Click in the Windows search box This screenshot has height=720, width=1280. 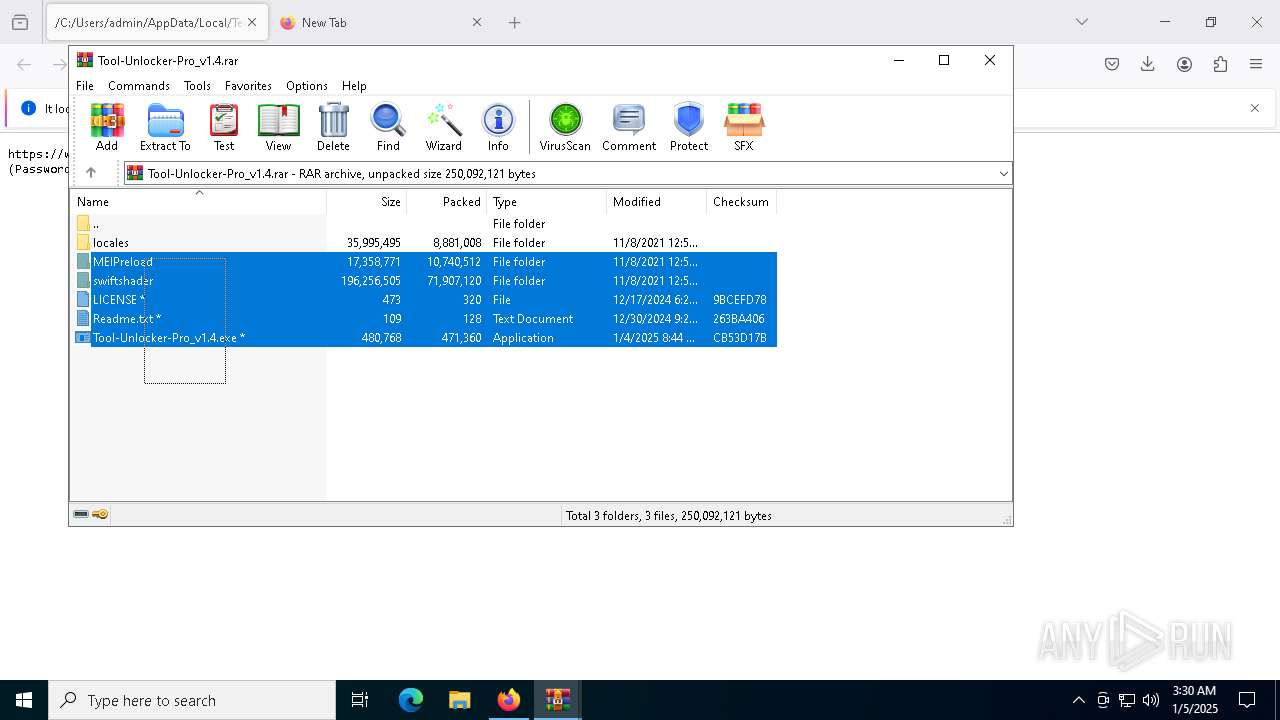click(192, 700)
